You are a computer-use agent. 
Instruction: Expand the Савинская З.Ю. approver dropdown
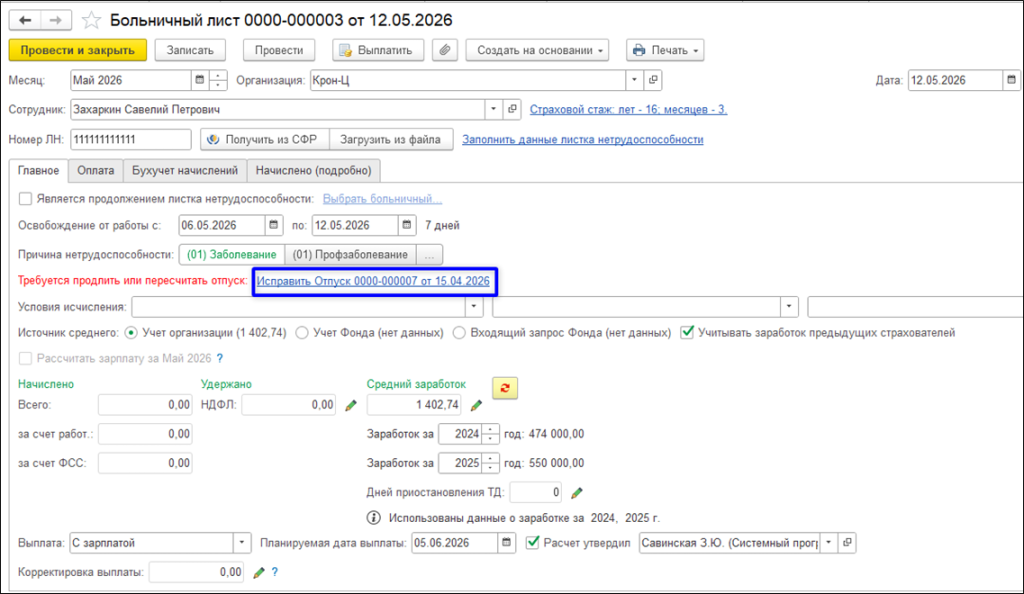coord(828,542)
